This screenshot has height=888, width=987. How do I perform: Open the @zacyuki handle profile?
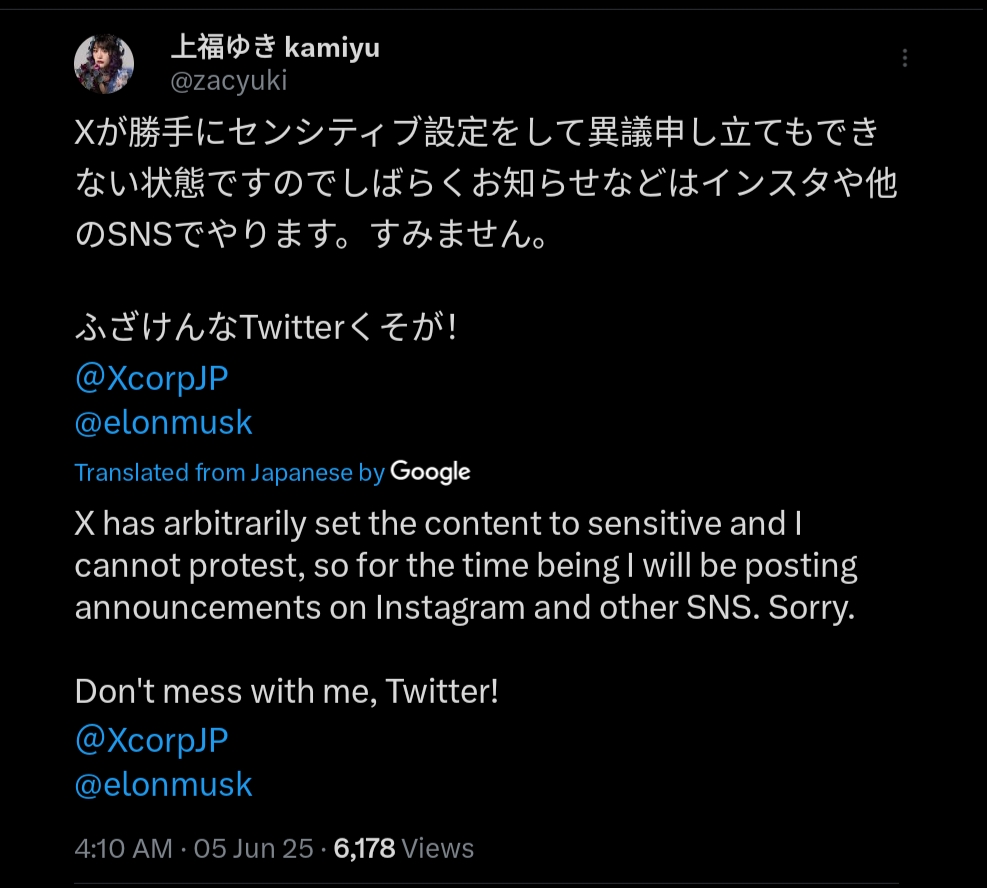point(229,81)
